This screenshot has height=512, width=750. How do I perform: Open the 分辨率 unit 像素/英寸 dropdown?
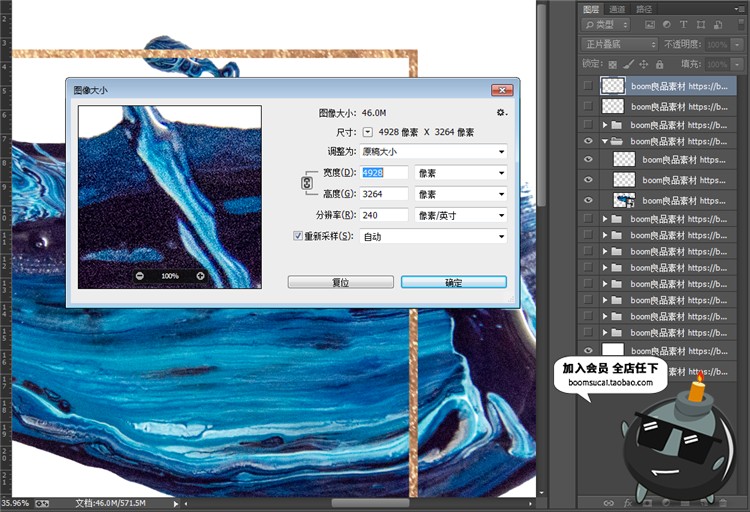point(461,215)
